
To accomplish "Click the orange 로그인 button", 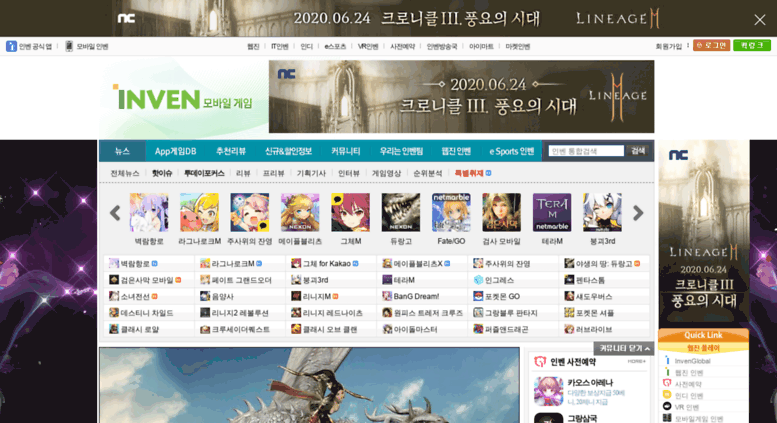I will click(711, 46).
